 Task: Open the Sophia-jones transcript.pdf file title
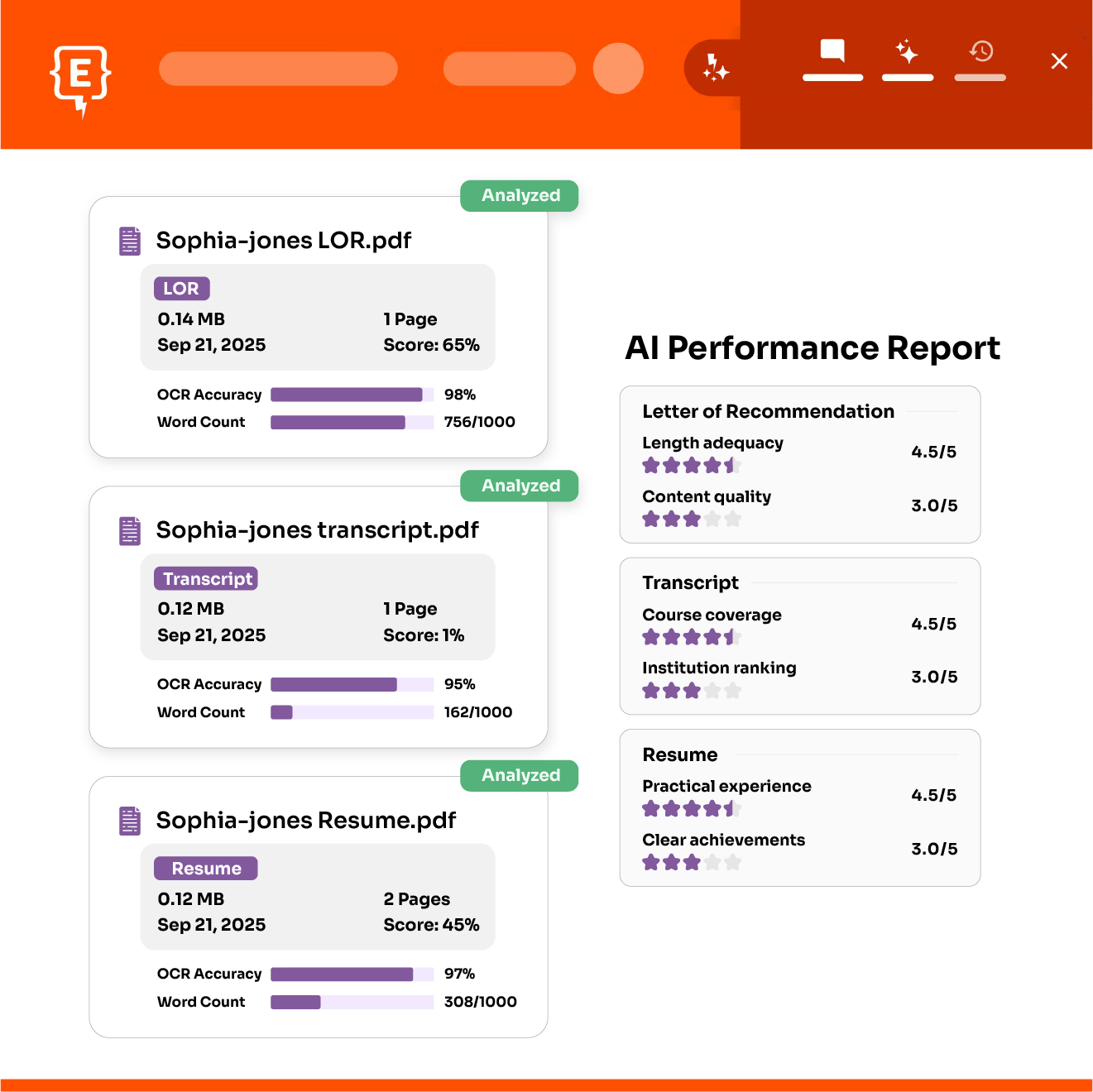tap(317, 530)
